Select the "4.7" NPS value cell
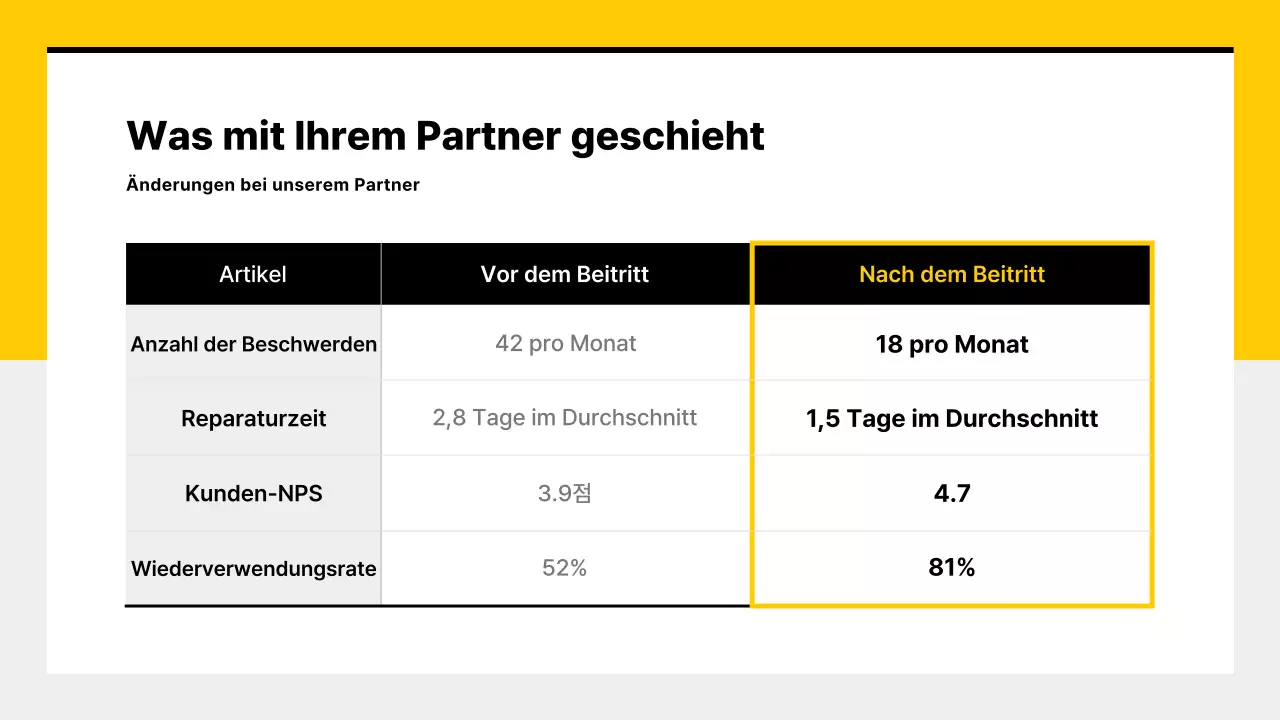 (952, 493)
